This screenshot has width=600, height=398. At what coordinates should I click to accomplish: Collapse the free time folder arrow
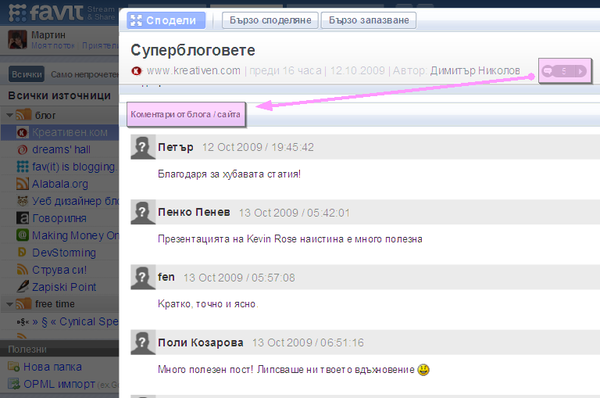[10, 304]
